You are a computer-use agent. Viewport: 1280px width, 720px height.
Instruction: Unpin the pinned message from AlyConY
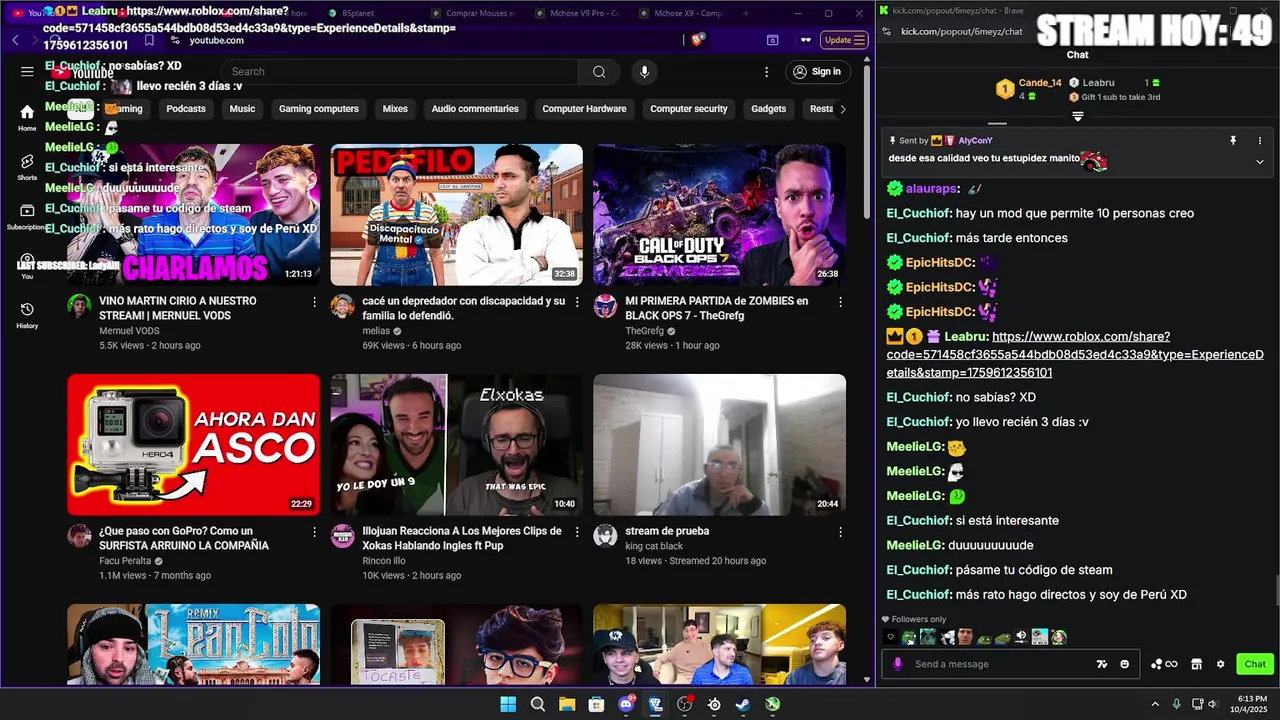(1233, 141)
